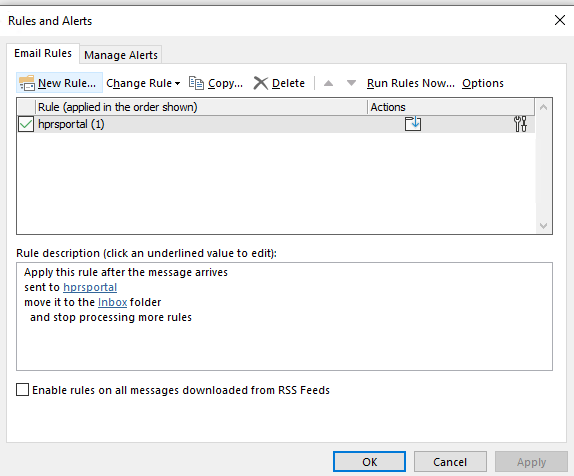Screen dimensions: 574x476
Task: Click the New Rule folder icon
Action: point(27,83)
